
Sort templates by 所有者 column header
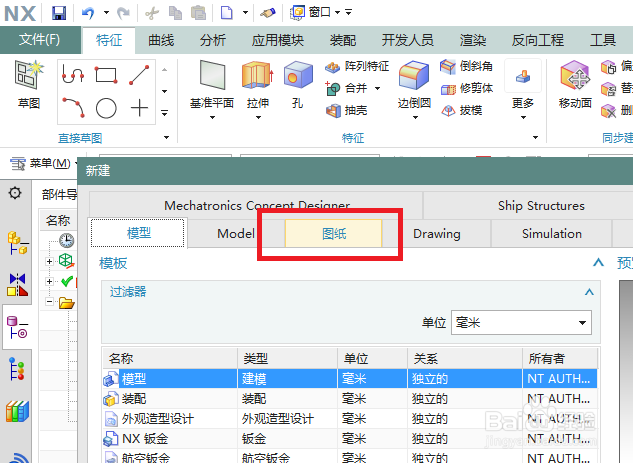pos(560,358)
